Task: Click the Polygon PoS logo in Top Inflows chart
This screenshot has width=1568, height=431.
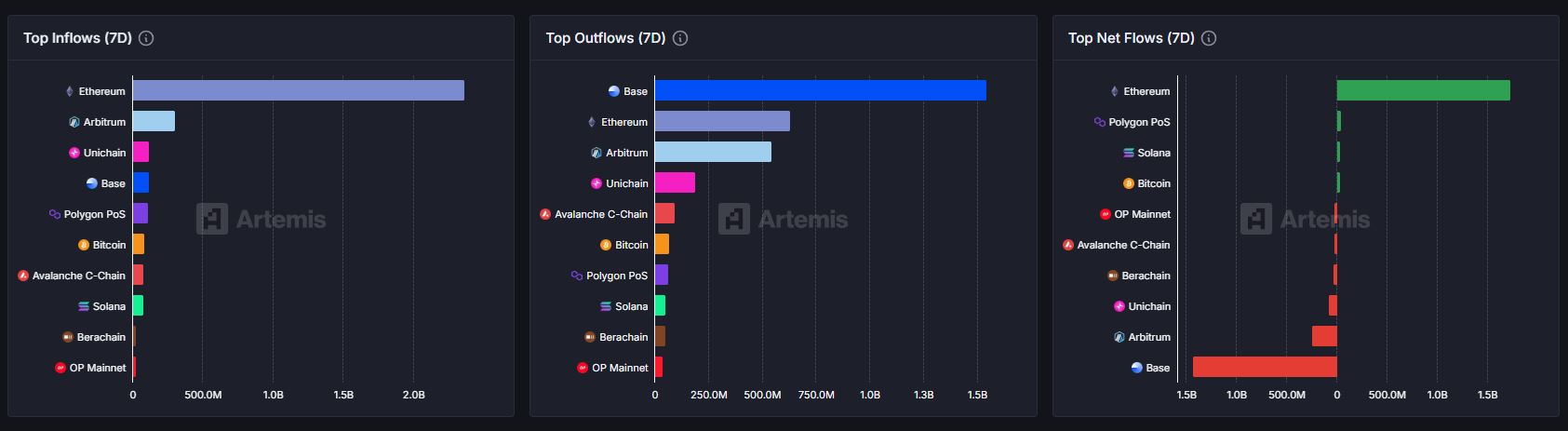Action: [x=55, y=214]
